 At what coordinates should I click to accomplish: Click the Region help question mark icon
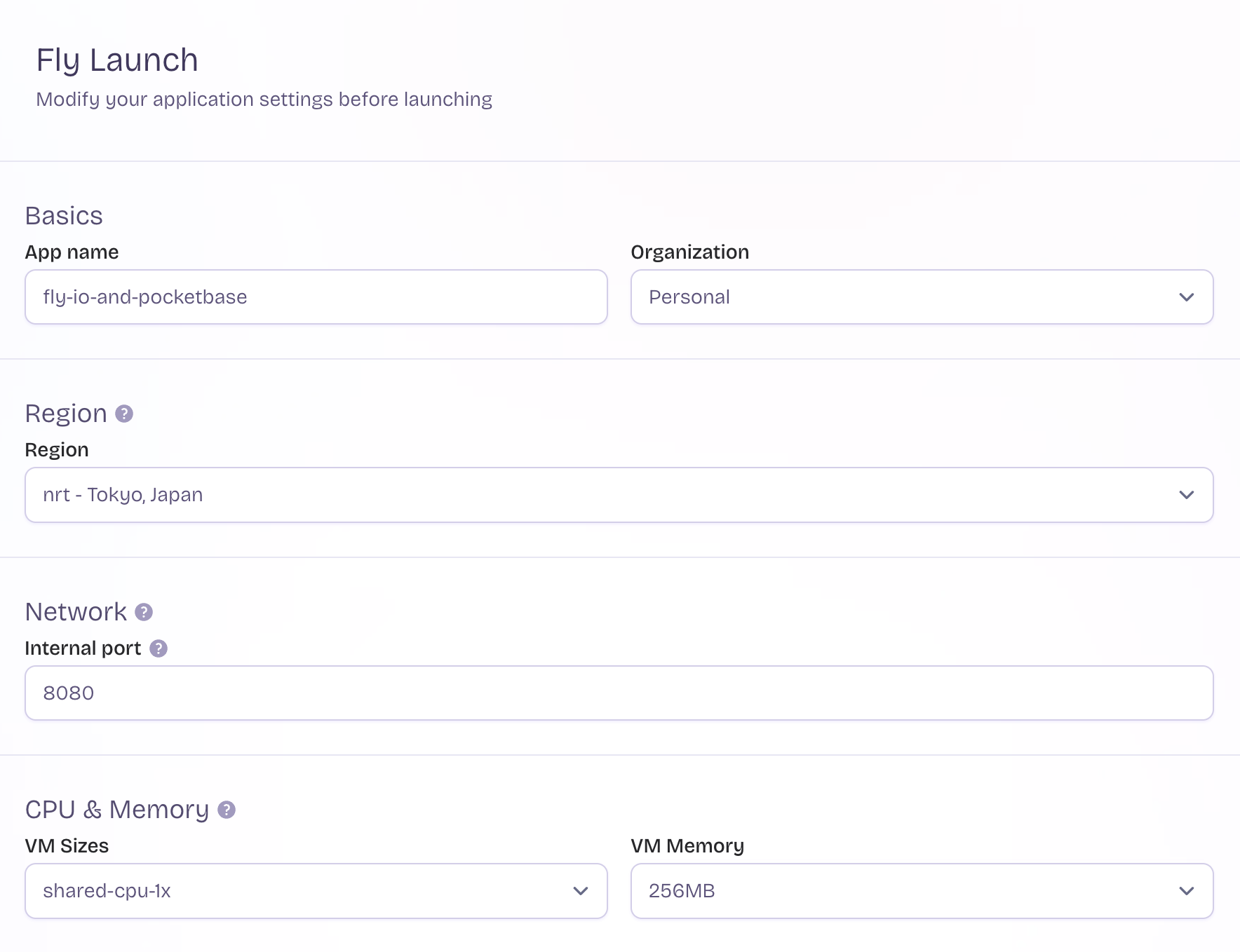(124, 414)
